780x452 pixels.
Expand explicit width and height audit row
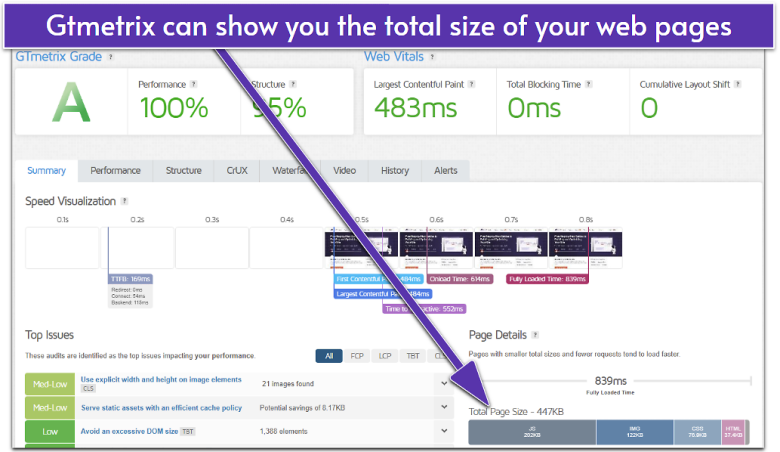tap(444, 383)
